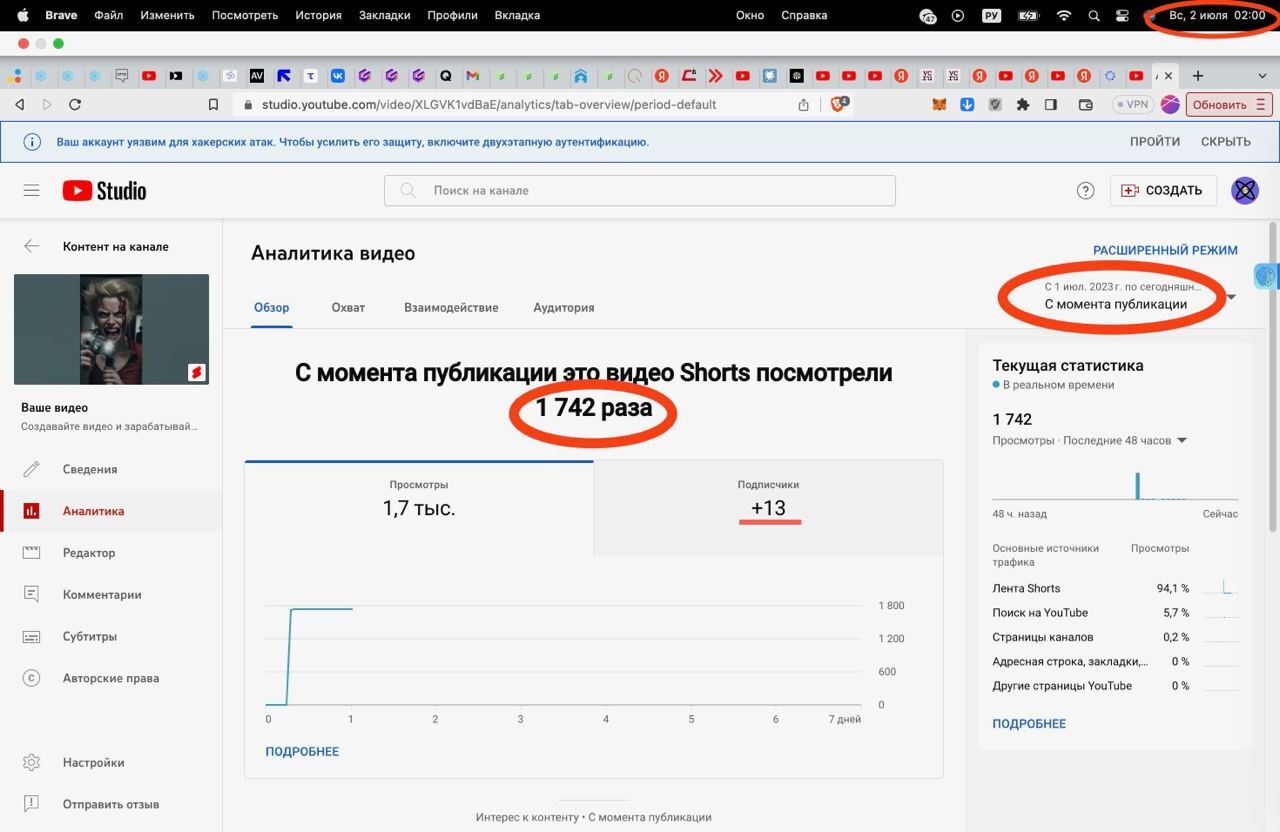Switch to the Аудитория tab
The width and height of the screenshot is (1280, 832).
coord(563,308)
